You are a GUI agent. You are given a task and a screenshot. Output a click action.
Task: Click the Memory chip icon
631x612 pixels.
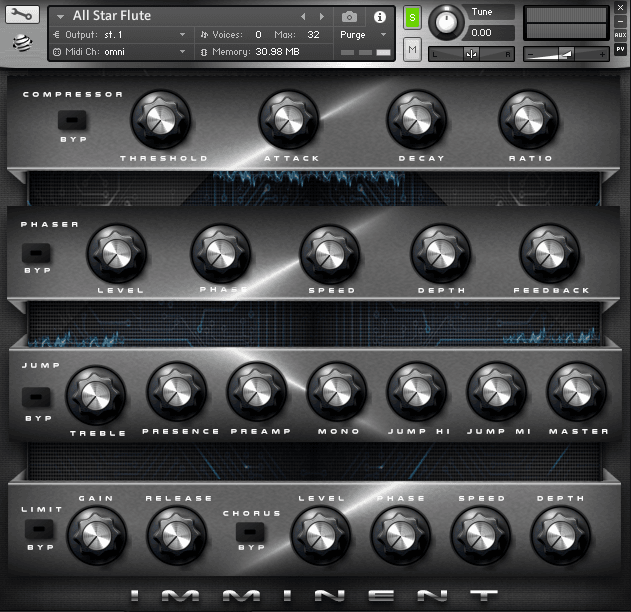[x=204, y=52]
